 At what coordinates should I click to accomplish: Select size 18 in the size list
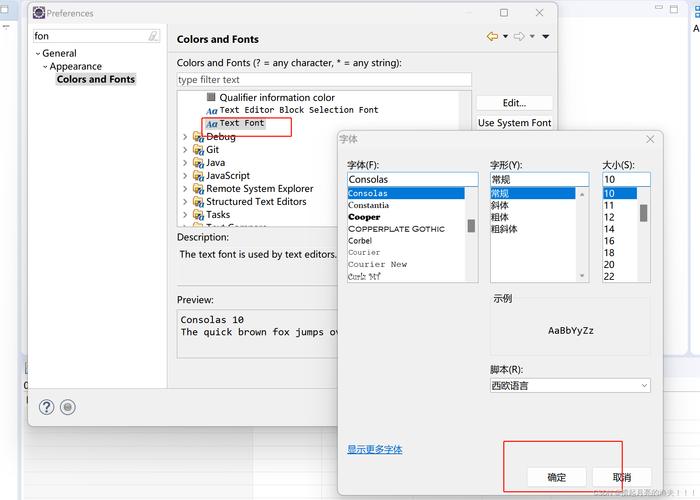[609, 253]
